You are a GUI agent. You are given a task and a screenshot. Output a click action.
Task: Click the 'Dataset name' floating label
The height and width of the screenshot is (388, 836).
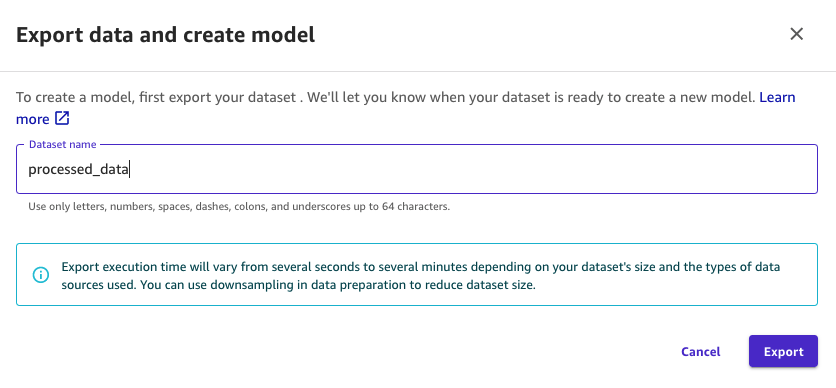tap(63, 144)
